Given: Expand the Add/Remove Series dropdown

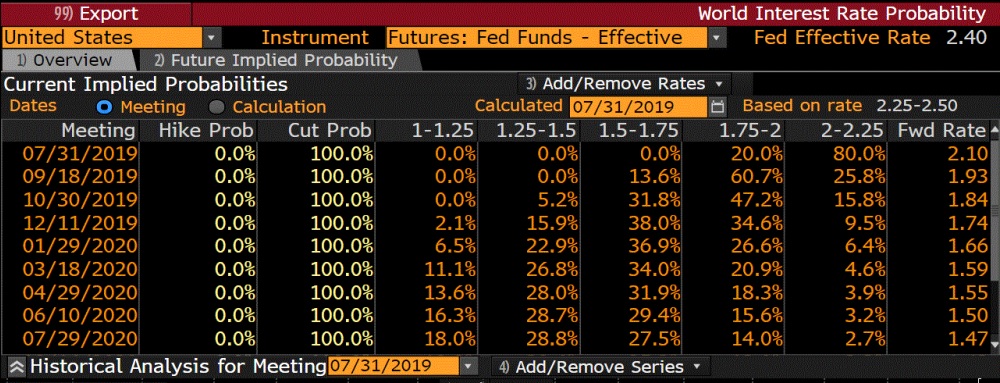Looking at the screenshot, I should click(x=600, y=367).
